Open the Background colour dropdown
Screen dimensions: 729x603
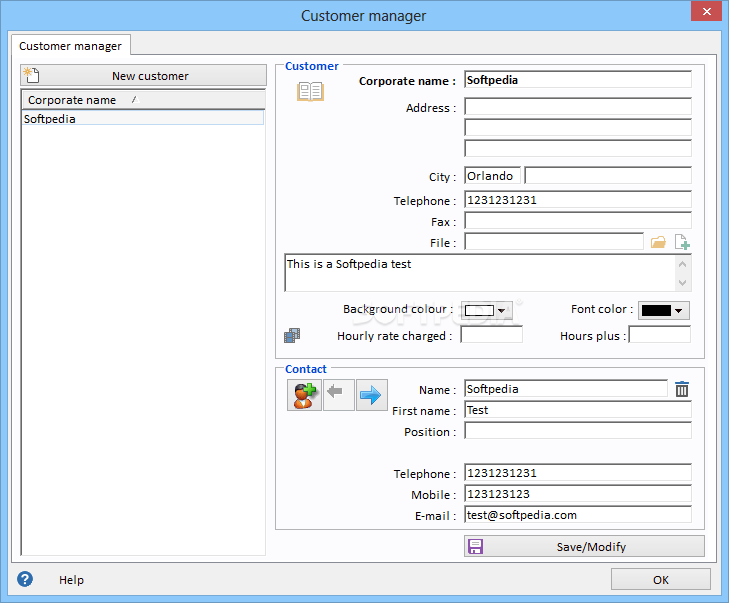[x=487, y=310]
